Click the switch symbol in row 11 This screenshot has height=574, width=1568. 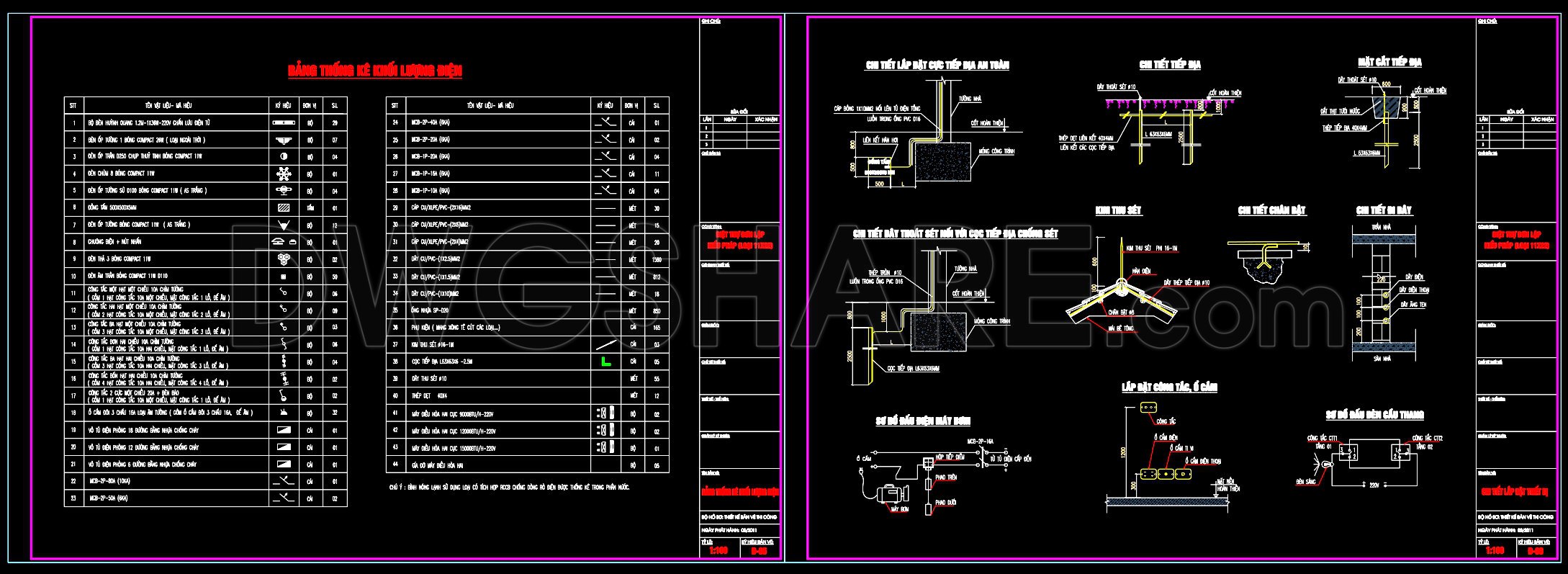(284, 292)
